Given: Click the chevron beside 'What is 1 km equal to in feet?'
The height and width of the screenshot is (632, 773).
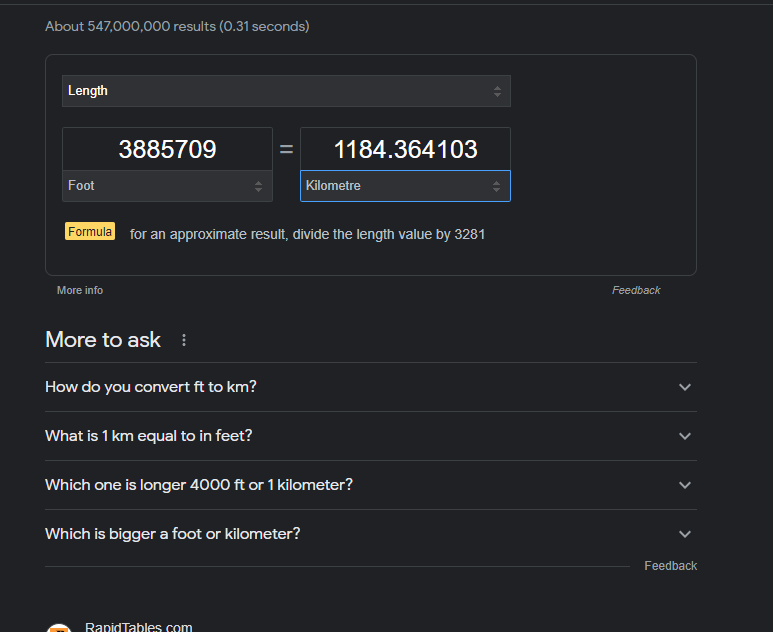Looking at the screenshot, I should click(x=685, y=436).
